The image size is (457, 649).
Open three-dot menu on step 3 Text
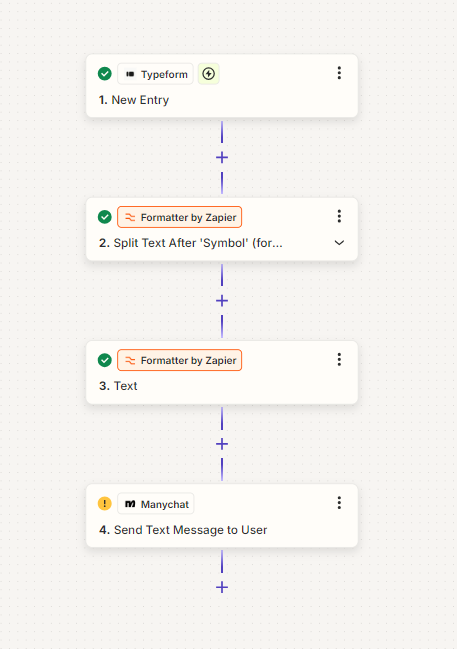[339, 359]
